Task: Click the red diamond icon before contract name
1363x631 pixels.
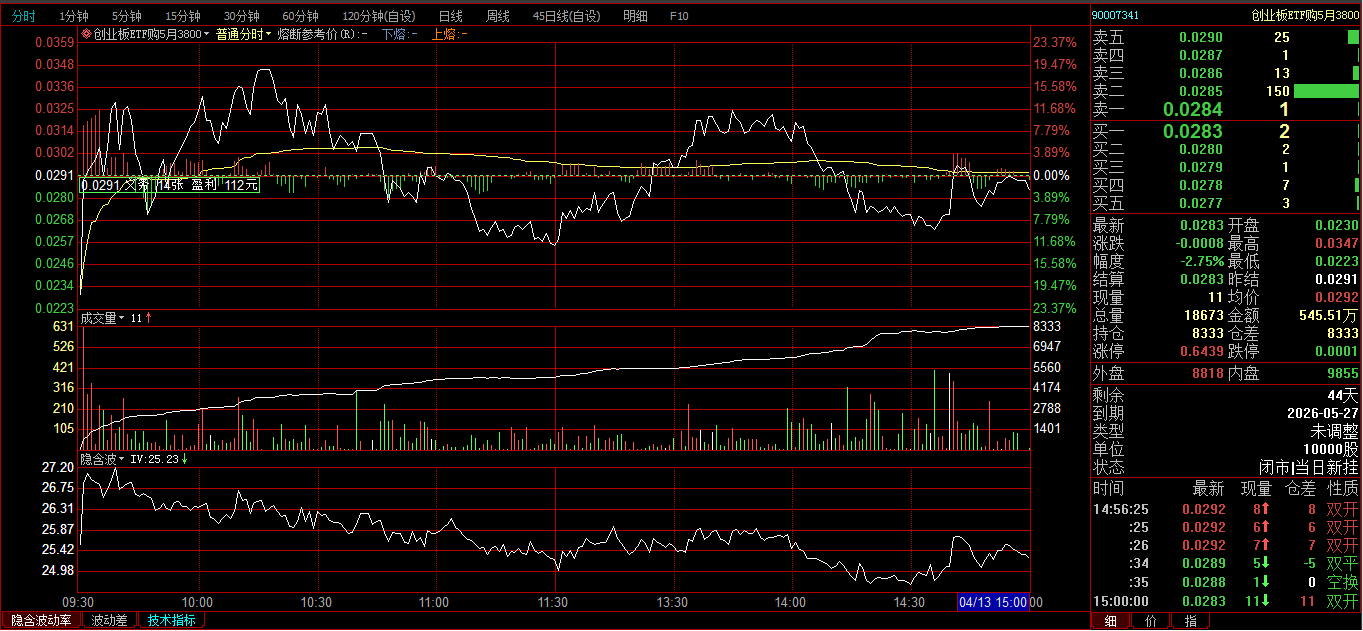Action: [x=87, y=34]
